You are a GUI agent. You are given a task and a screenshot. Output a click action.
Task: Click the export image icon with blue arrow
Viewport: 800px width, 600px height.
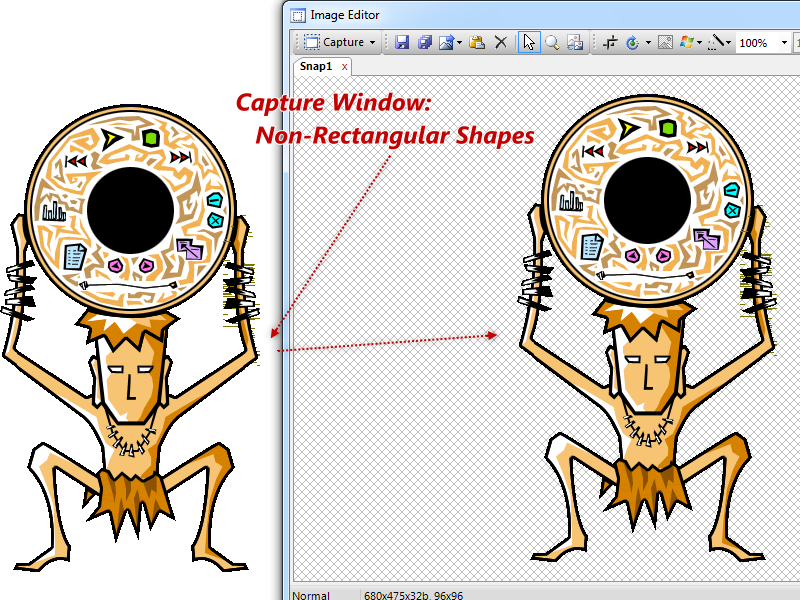447,42
